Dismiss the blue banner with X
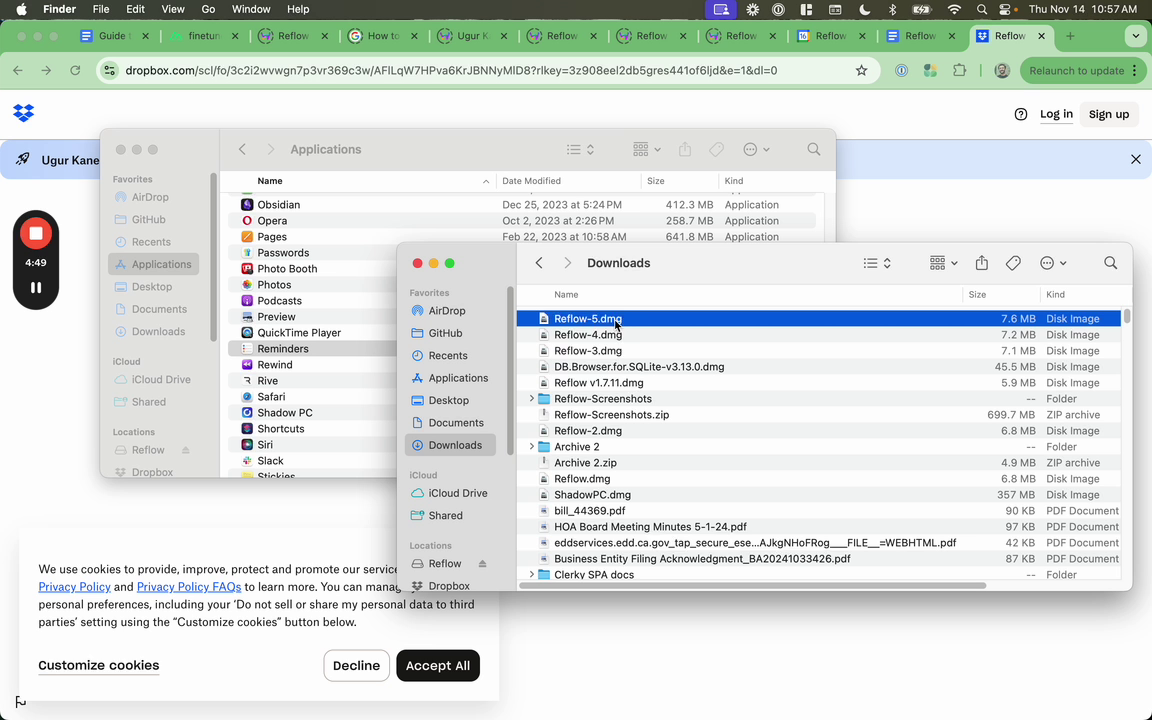This screenshot has height=720, width=1152. coord(1135,159)
